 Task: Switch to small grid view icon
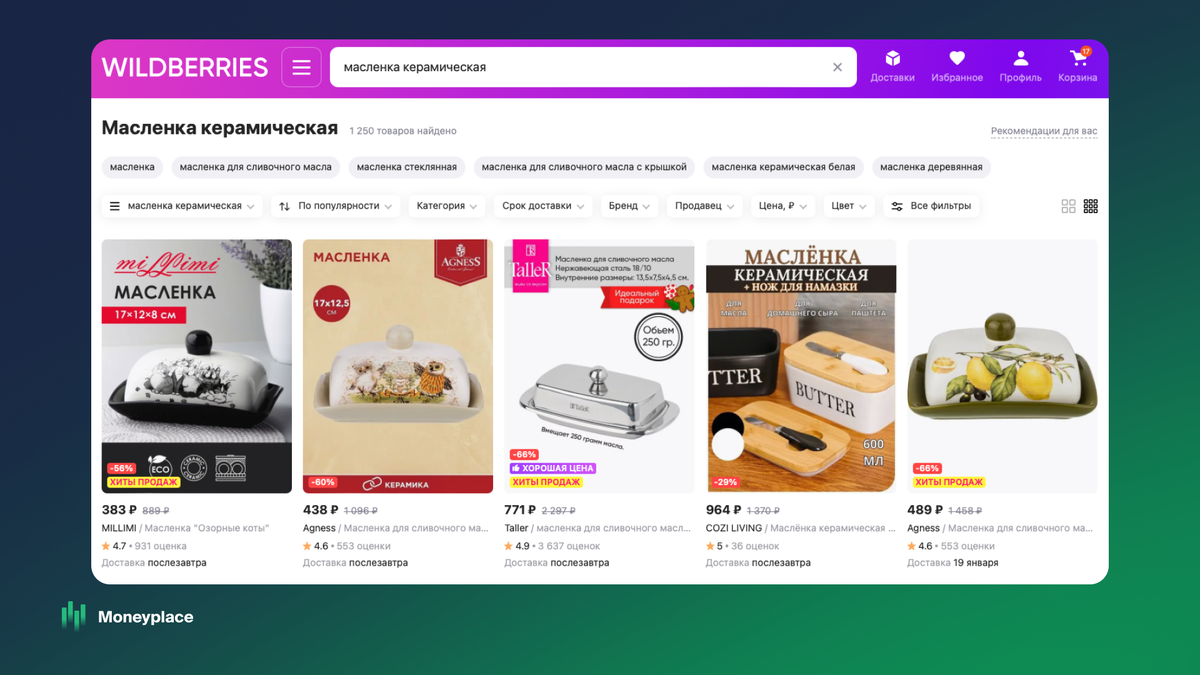click(x=1091, y=206)
